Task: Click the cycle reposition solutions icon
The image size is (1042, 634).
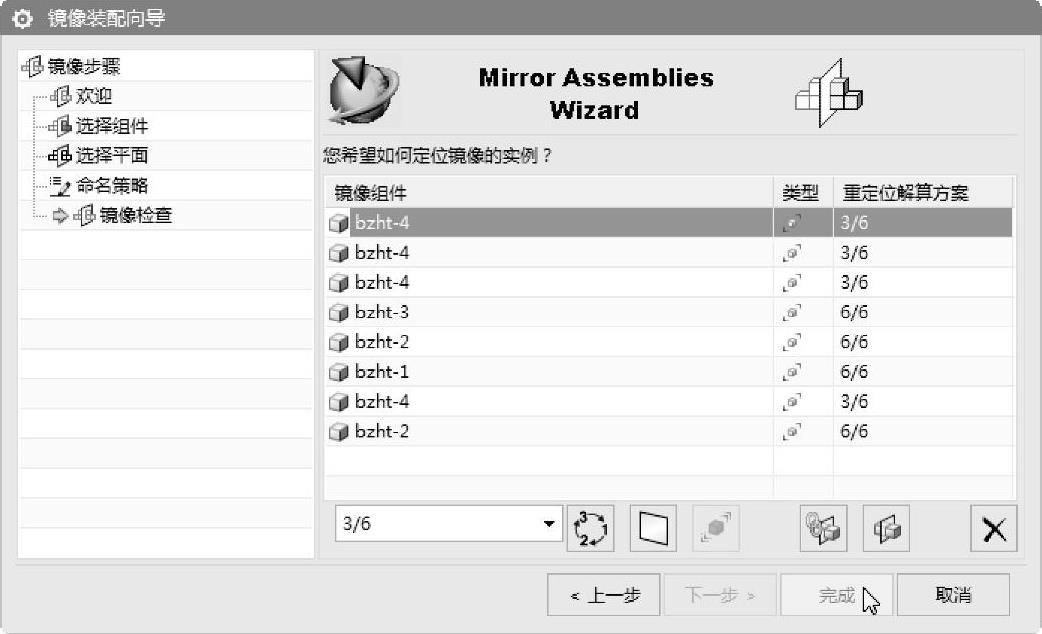Action: click(x=592, y=527)
